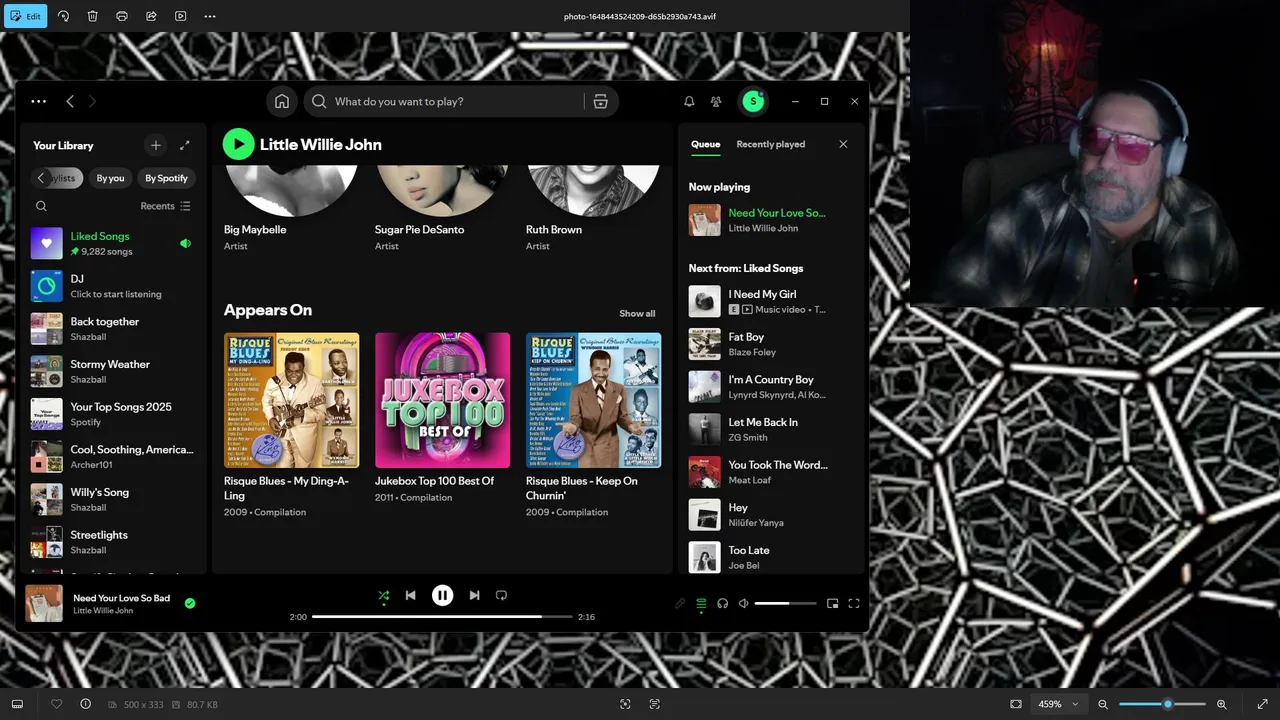Go back in Spotify navigation
This screenshot has width=1280, height=720.
[70, 101]
